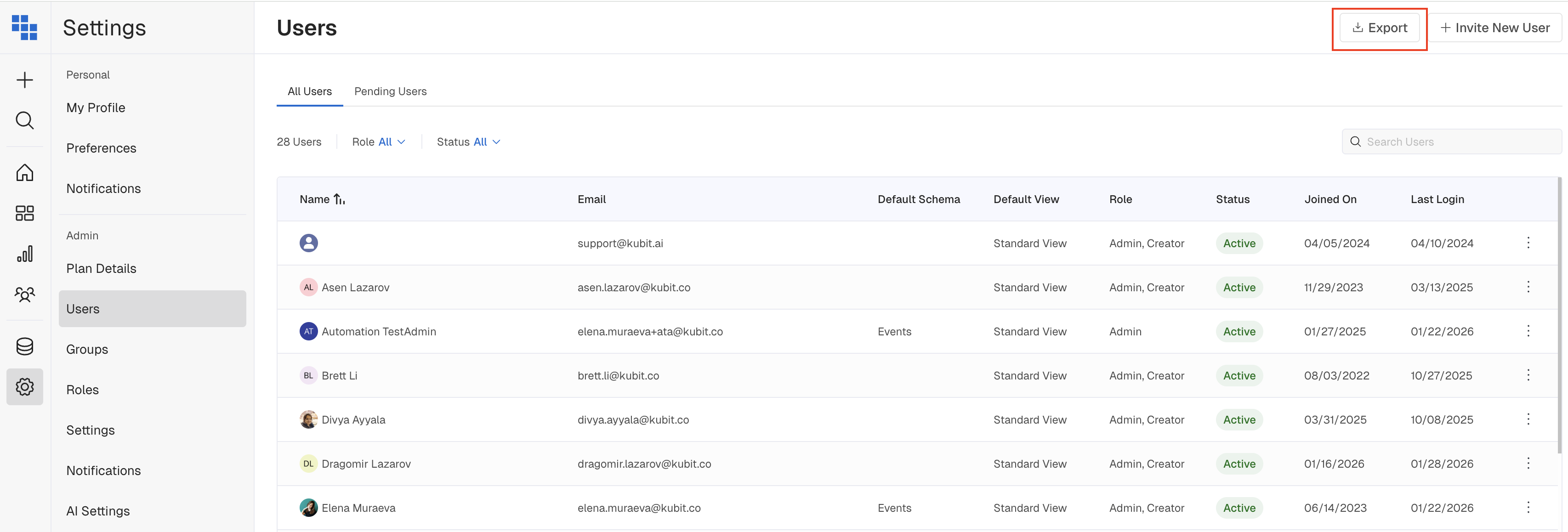Open the people cohorts icon
Viewport: 1568px width, 532px height.
coord(24,294)
